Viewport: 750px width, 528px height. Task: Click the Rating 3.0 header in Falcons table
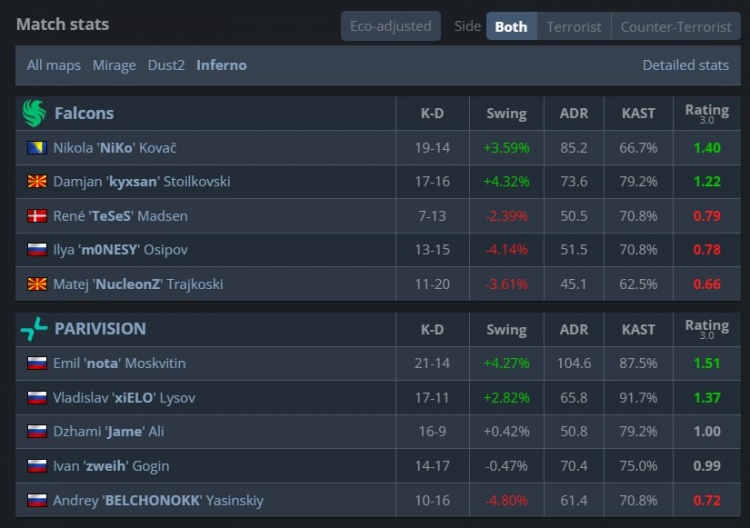pos(706,113)
